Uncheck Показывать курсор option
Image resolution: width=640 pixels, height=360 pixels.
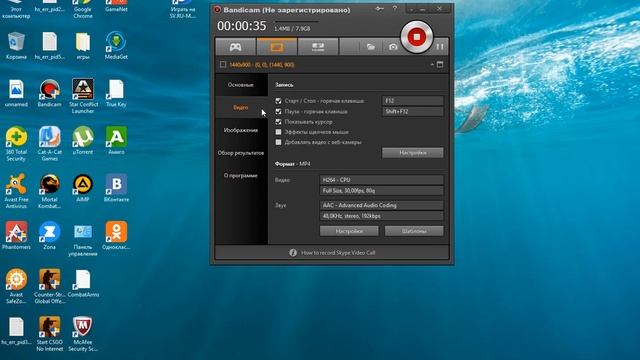tap(278, 122)
